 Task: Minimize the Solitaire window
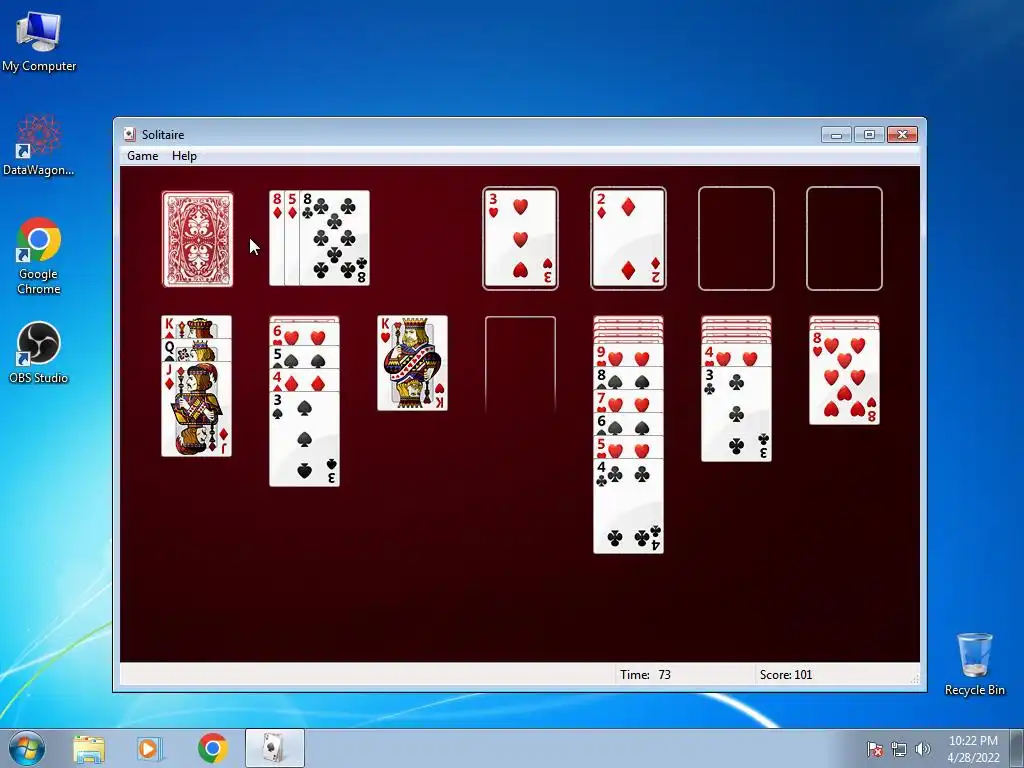837,135
